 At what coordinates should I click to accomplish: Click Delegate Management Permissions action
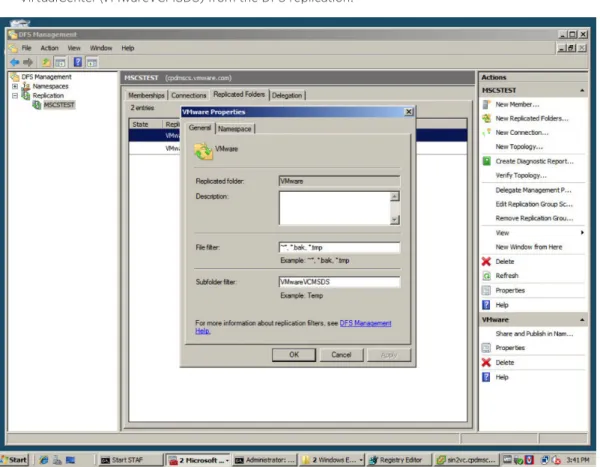tap(533, 190)
